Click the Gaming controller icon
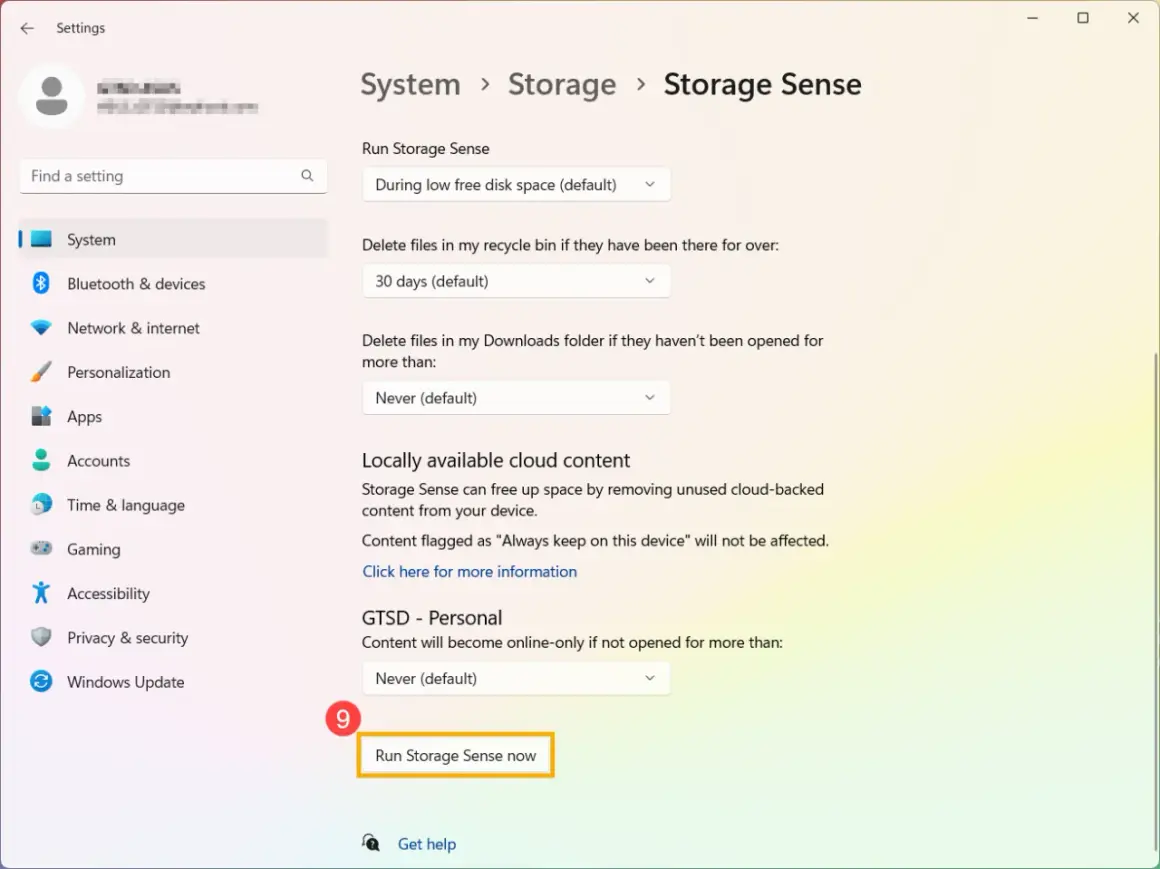Viewport: 1160px width, 869px height. (41, 548)
